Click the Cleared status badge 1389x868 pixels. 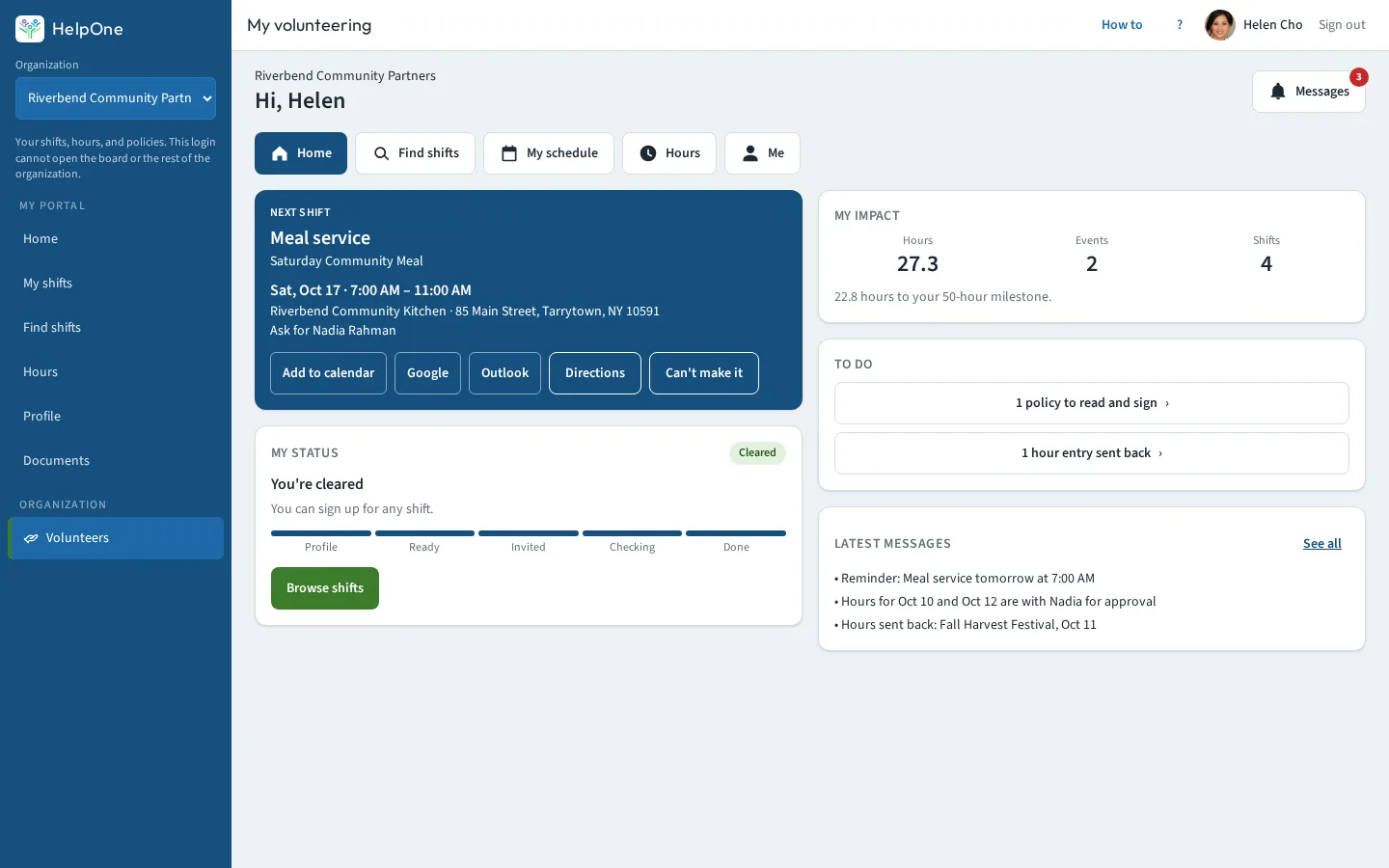click(757, 453)
